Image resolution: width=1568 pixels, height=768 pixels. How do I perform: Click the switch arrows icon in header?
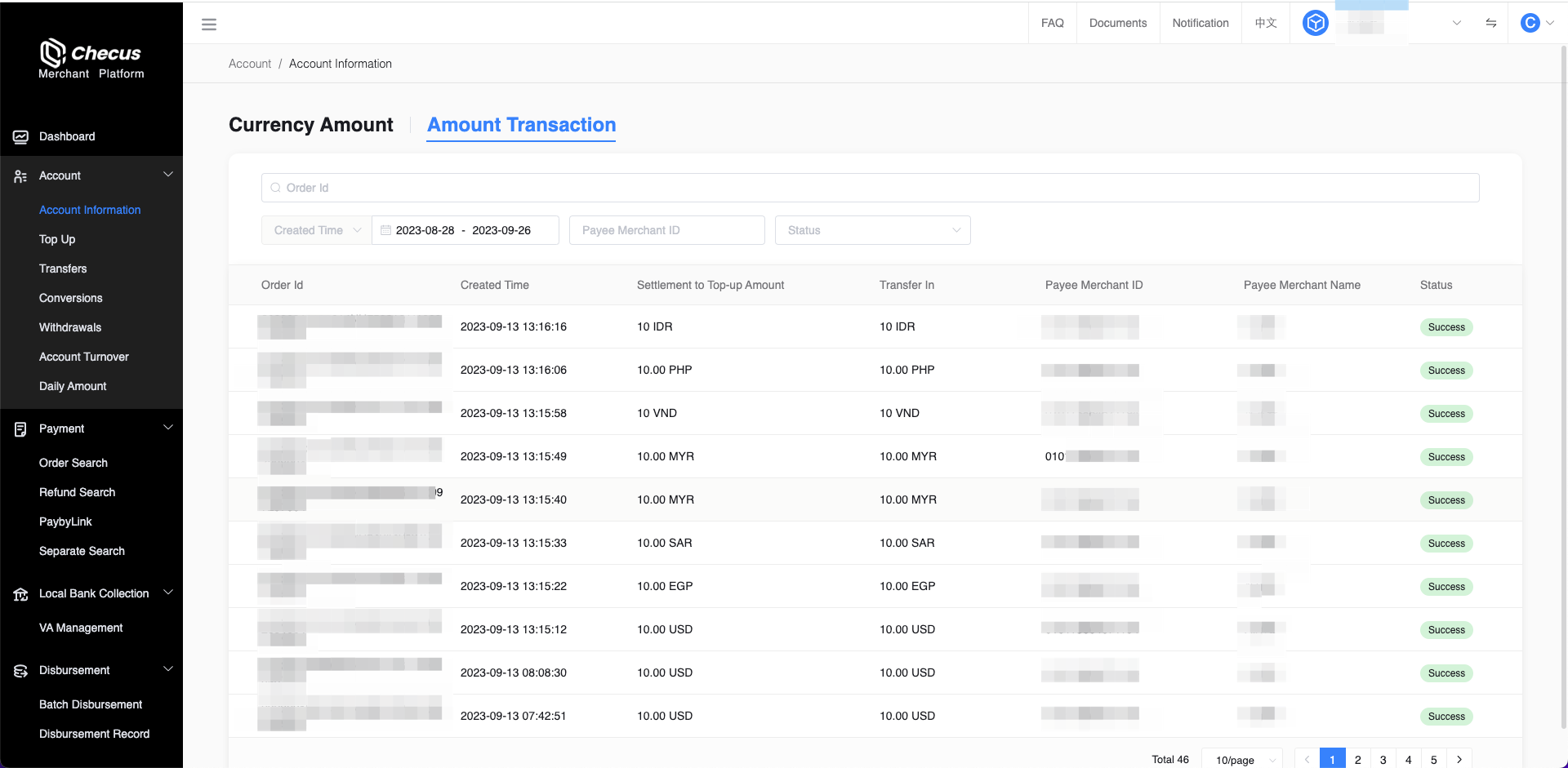[1490, 23]
